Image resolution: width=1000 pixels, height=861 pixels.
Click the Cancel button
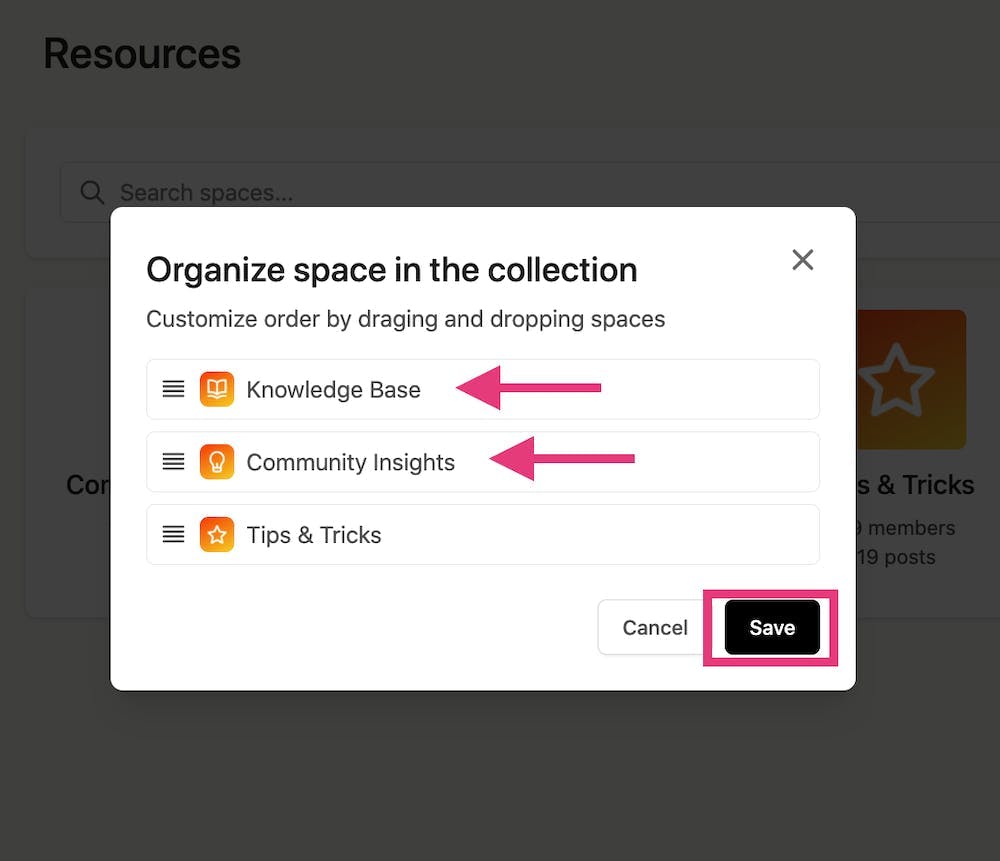[x=654, y=627]
